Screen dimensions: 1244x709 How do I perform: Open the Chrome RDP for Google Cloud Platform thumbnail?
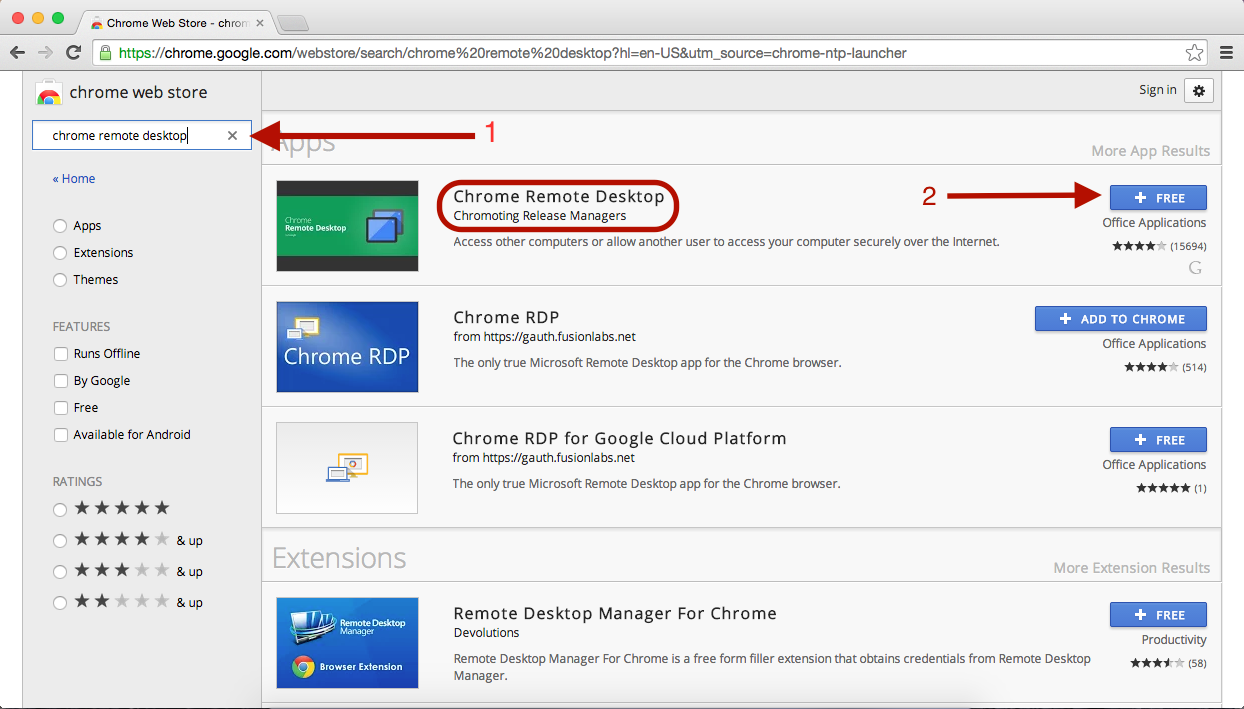point(347,468)
